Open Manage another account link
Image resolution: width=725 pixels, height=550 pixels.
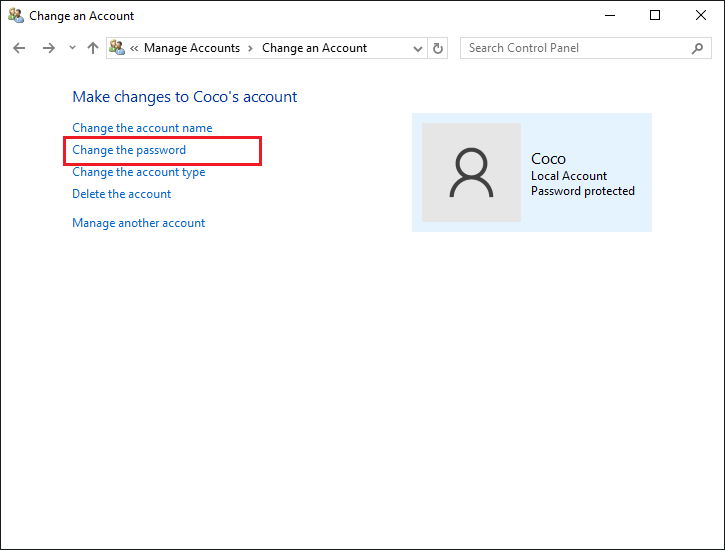click(139, 223)
